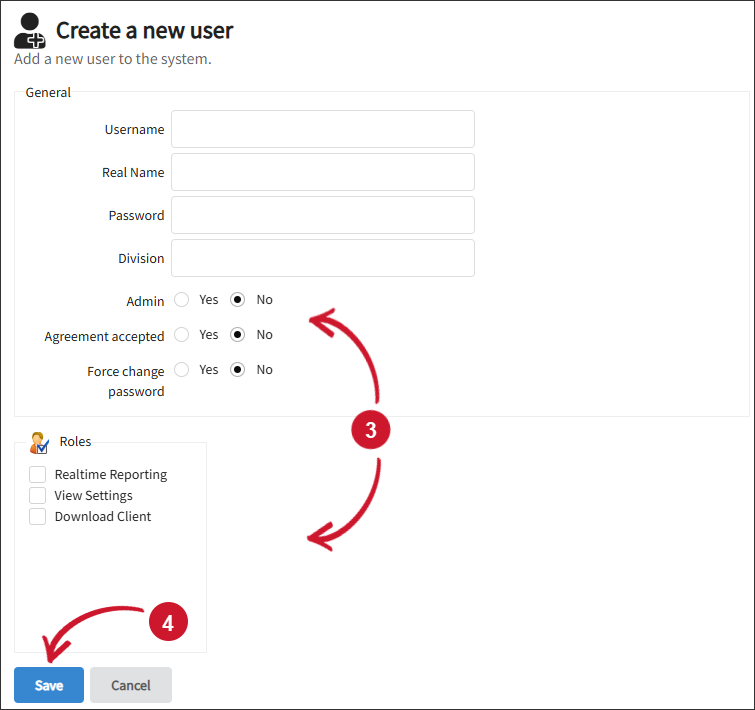Click the "Download Client" text

[103, 516]
